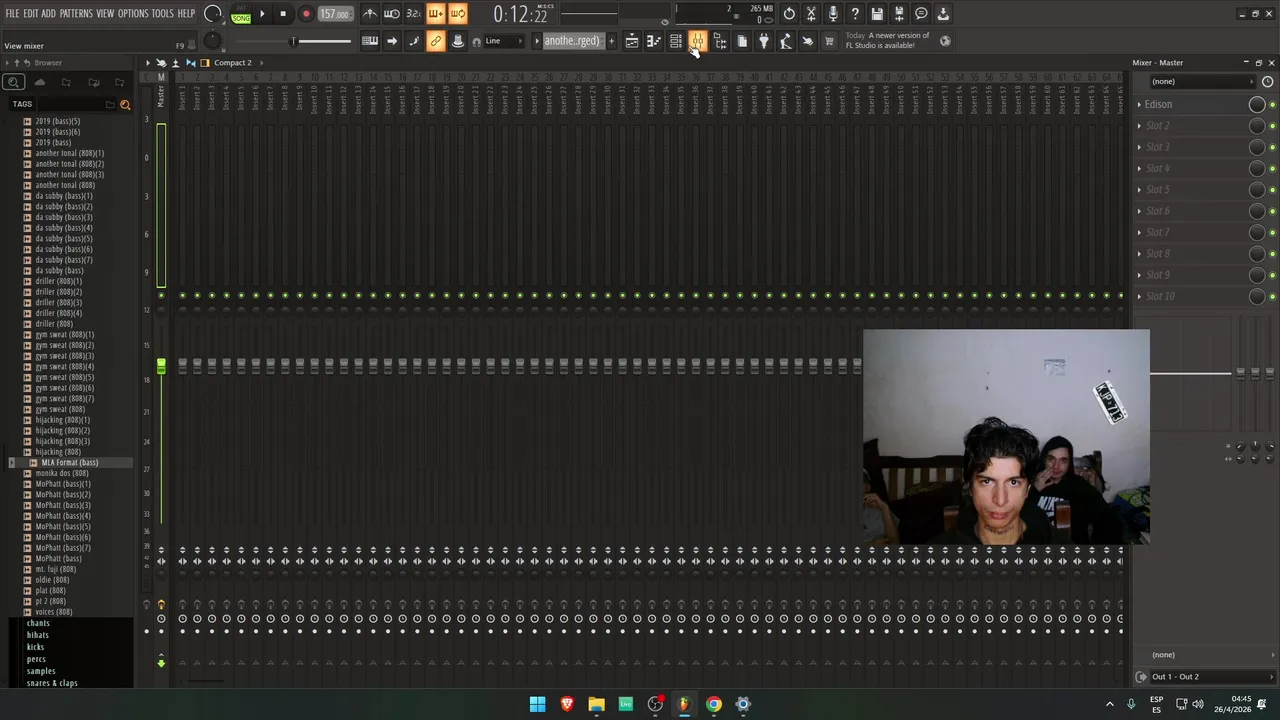Click the shopping cart icon
Viewport: 1280px width, 720px height.
829,41
